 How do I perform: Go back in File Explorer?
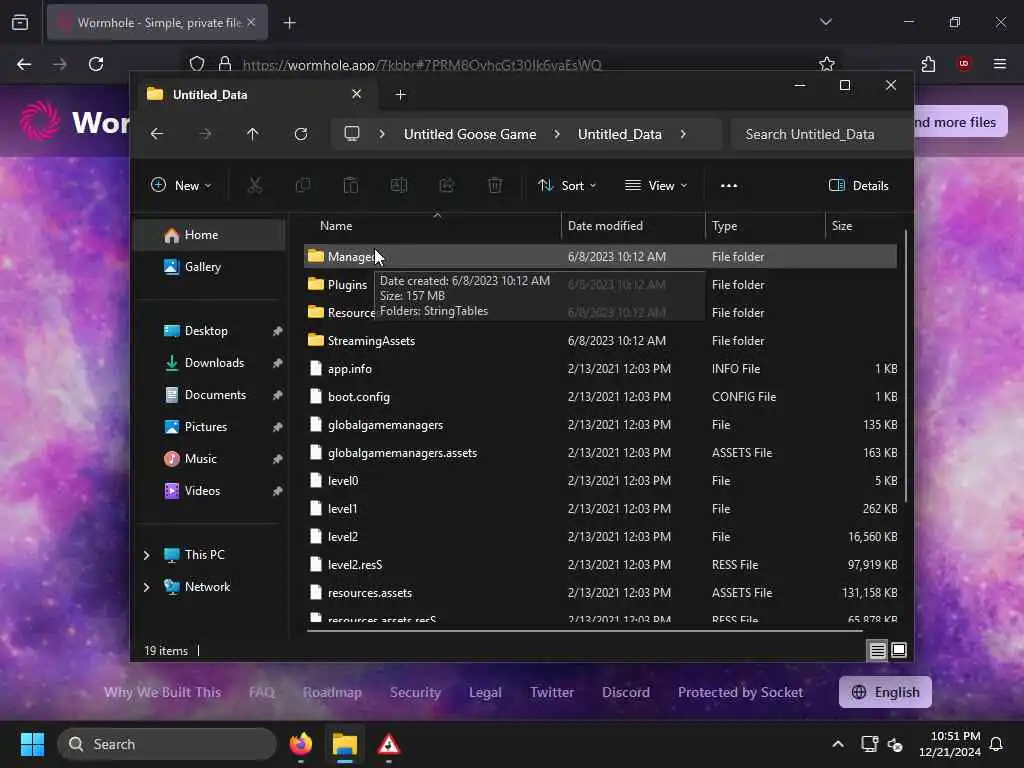[157, 134]
